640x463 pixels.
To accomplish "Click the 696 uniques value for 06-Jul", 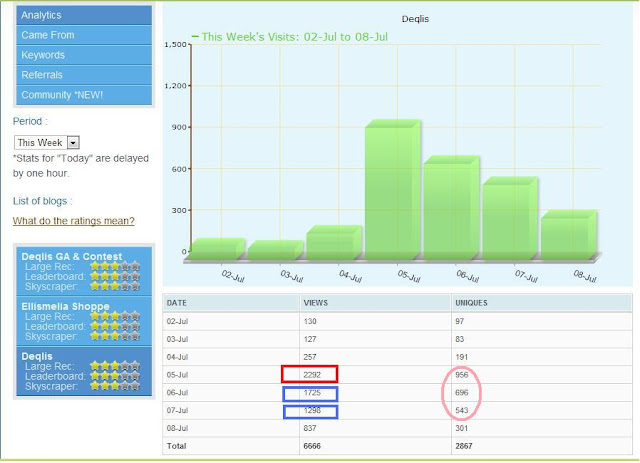I will click(462, 393).
